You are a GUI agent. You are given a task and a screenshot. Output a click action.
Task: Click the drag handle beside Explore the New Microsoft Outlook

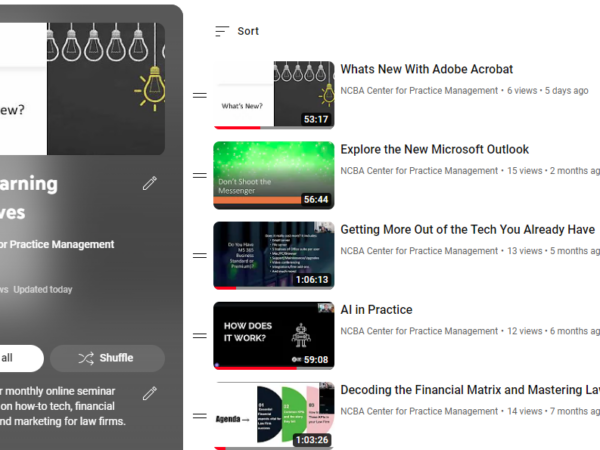199,175
